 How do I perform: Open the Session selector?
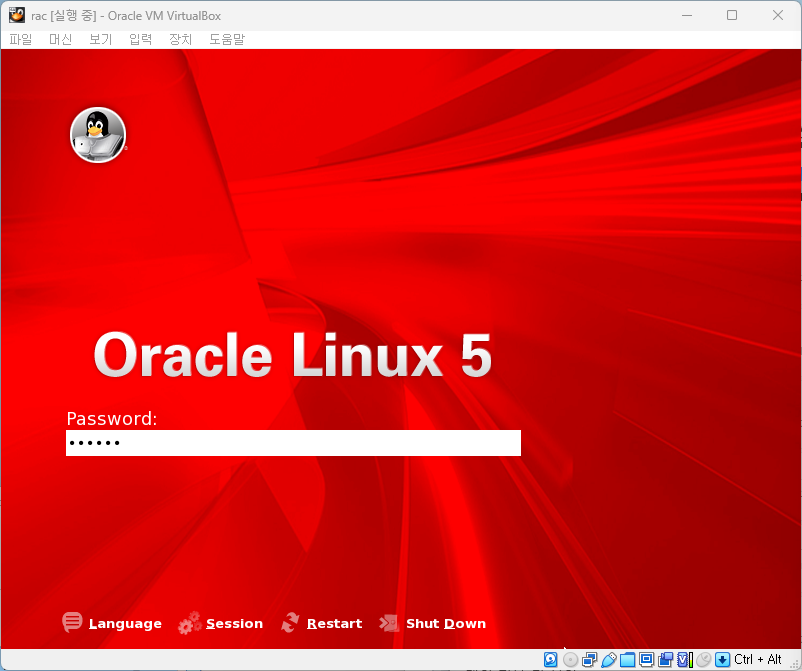(x=234, y=623)
